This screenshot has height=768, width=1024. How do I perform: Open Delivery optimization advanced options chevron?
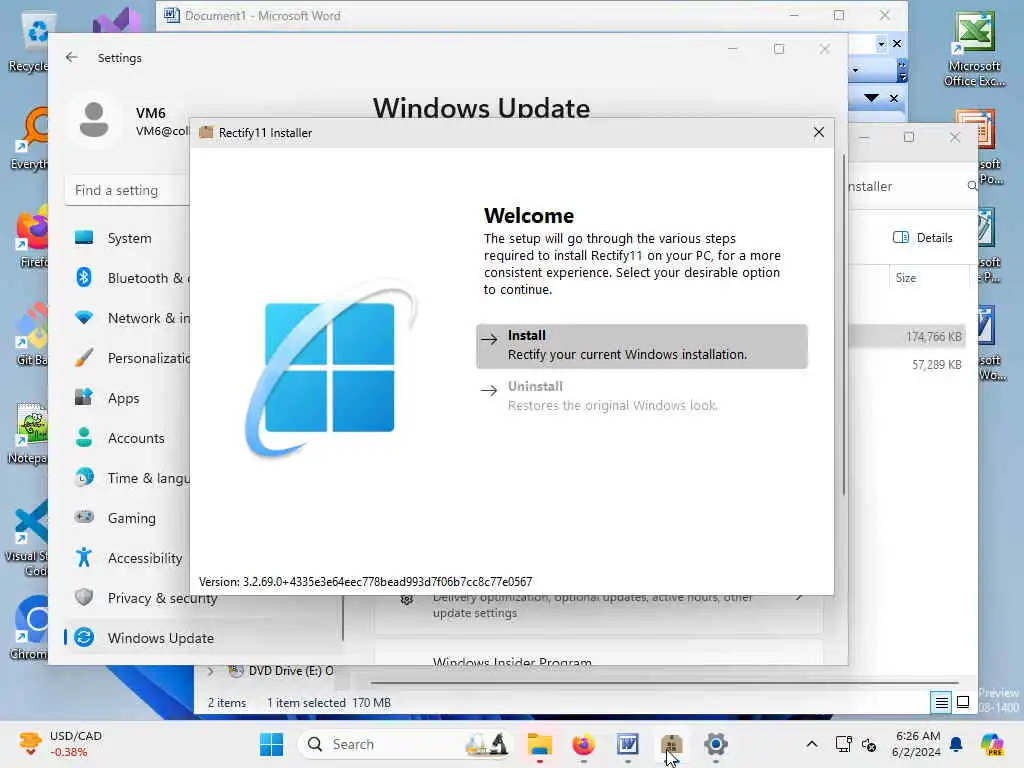pos(799,598)
